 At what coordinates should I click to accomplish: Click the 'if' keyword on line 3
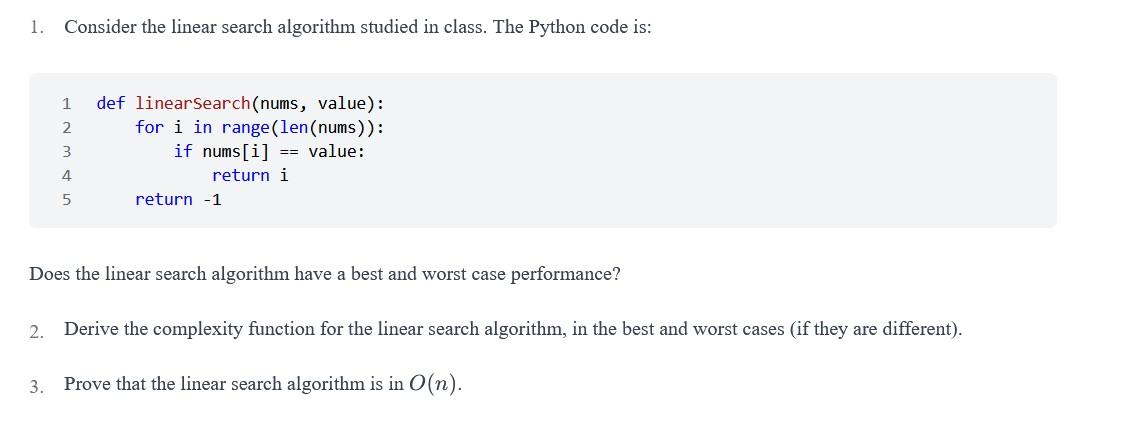(183, 152)
